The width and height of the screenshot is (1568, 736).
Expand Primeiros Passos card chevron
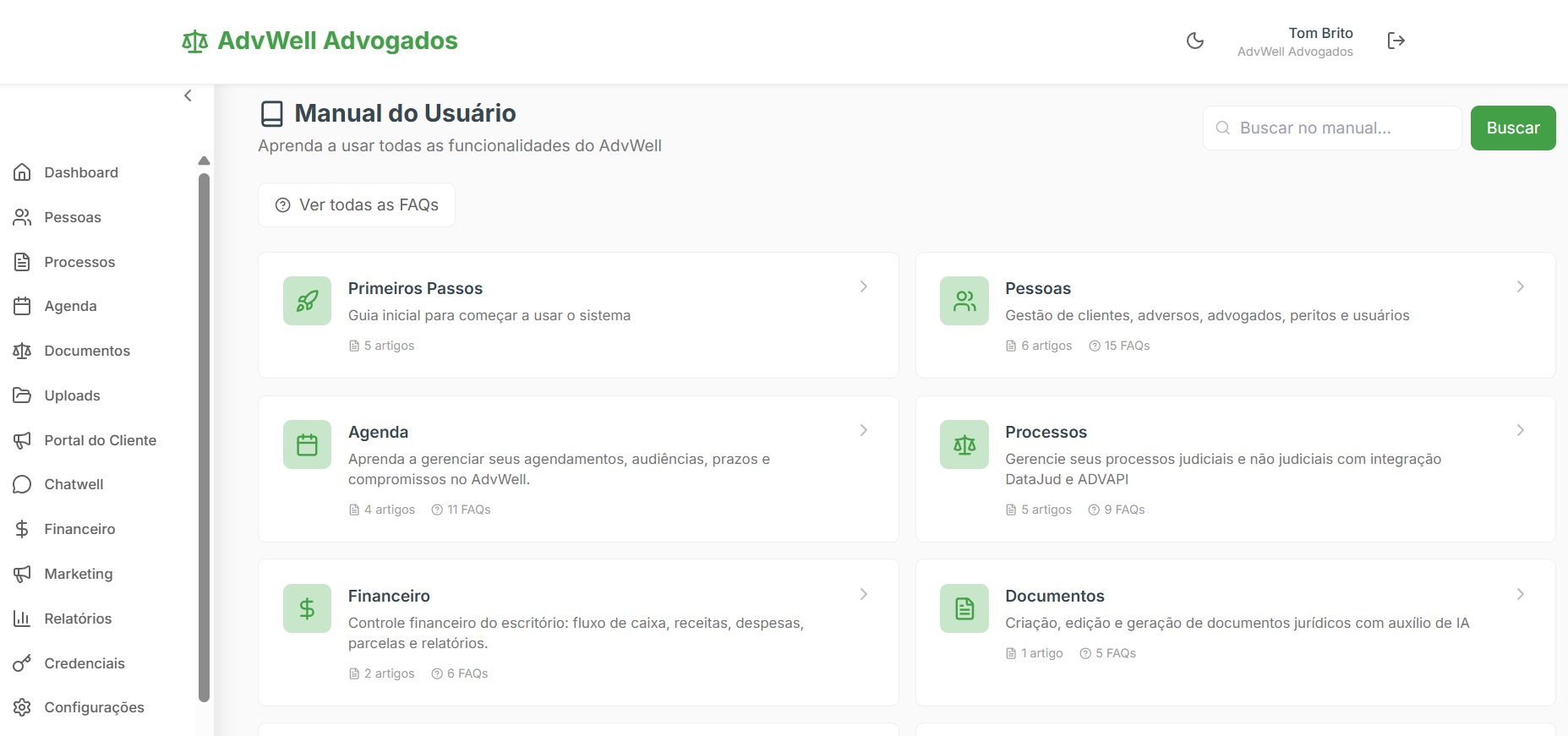click(x=864, y=286)
